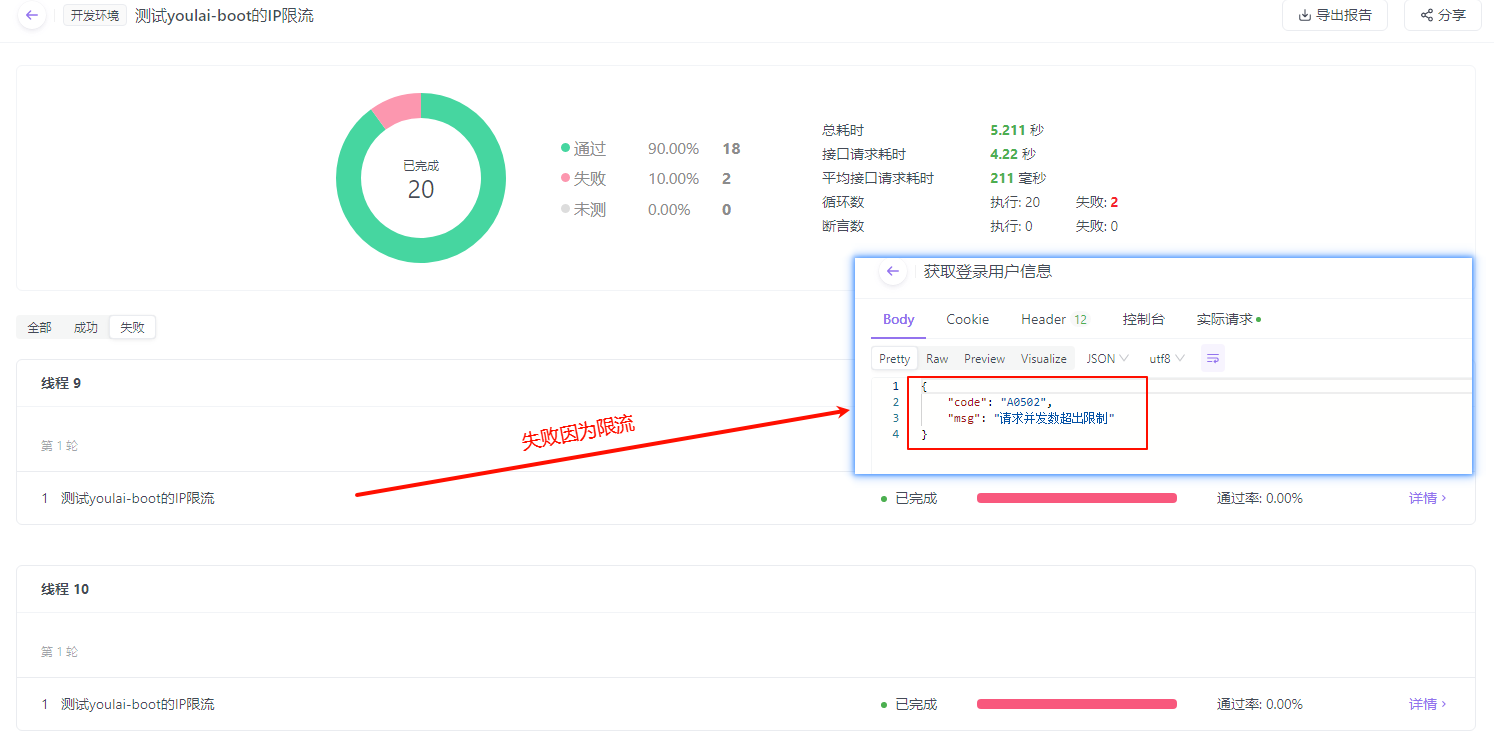This screenshot has height=739, width=1494.
Task: Click the 线程 10 pass-rate progress bar
Action: 1077,704
